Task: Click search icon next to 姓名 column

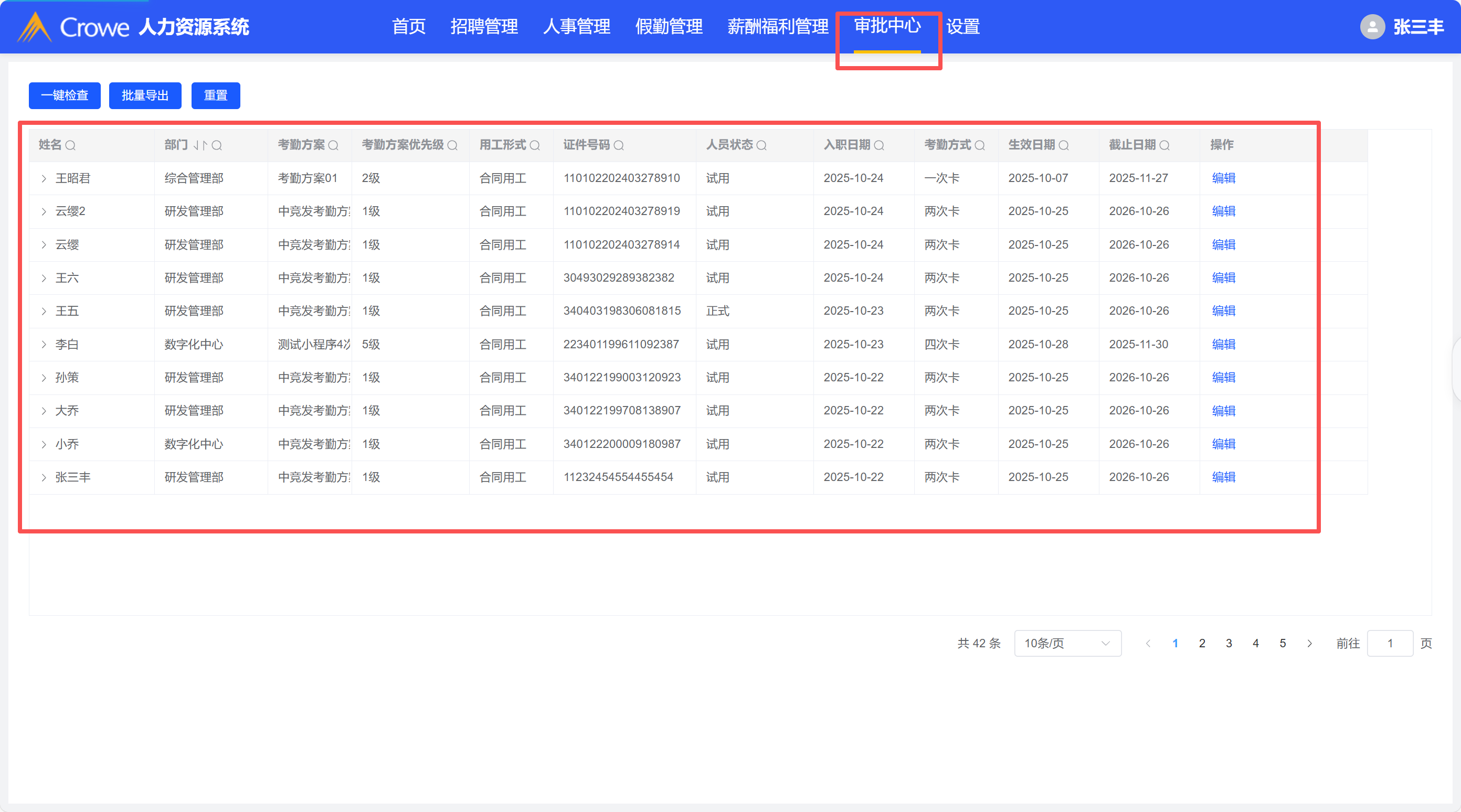Action: (x=70, y=145)
